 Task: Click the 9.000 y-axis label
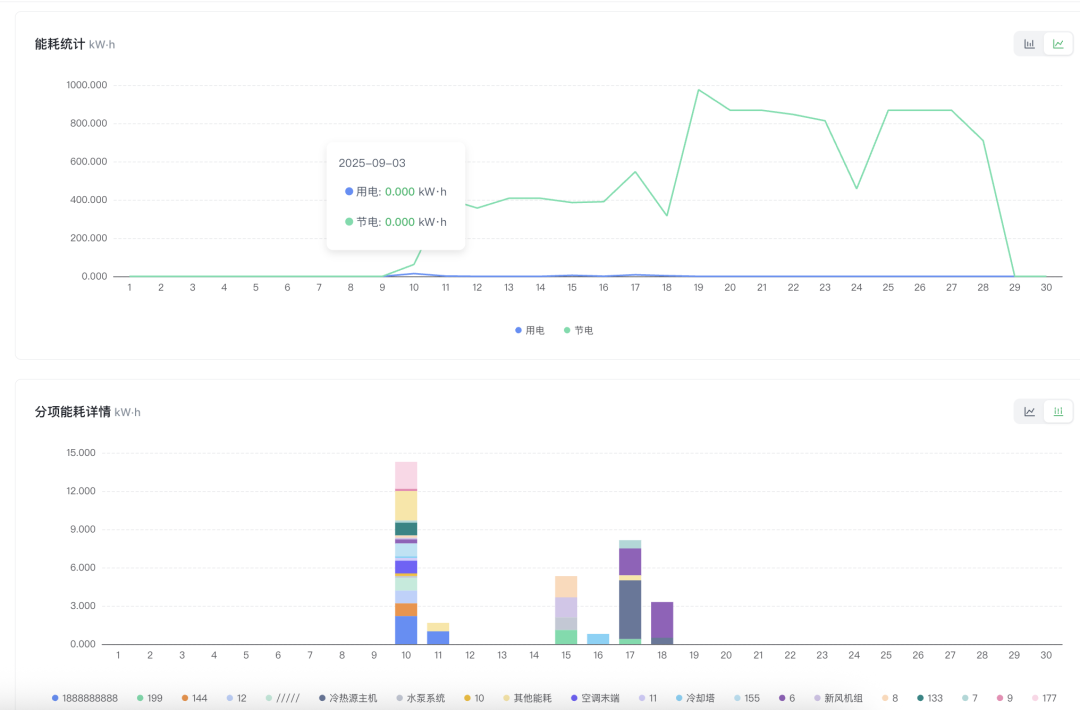point(83,530)
